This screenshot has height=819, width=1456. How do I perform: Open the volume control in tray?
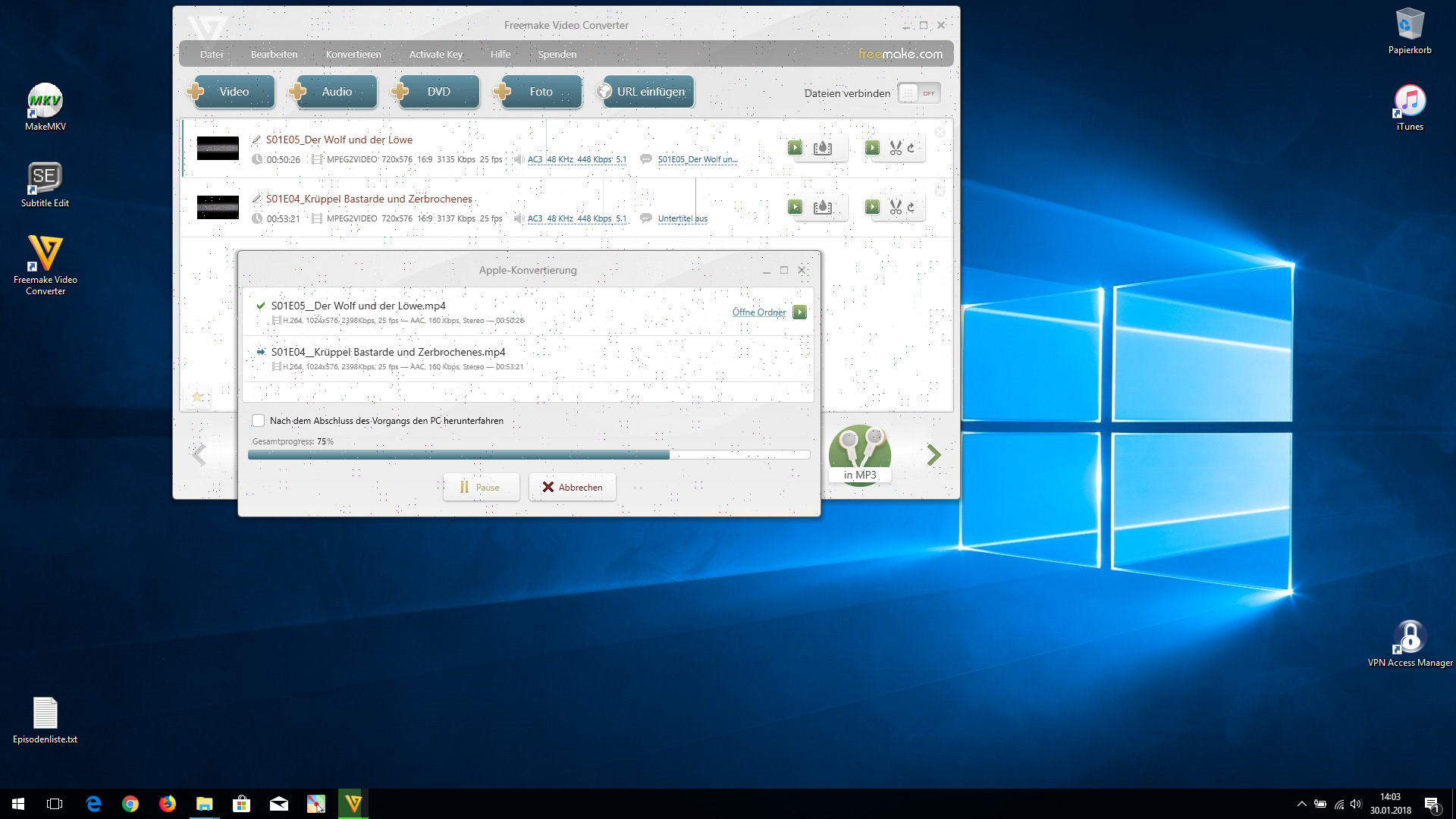pos(1356,804)
